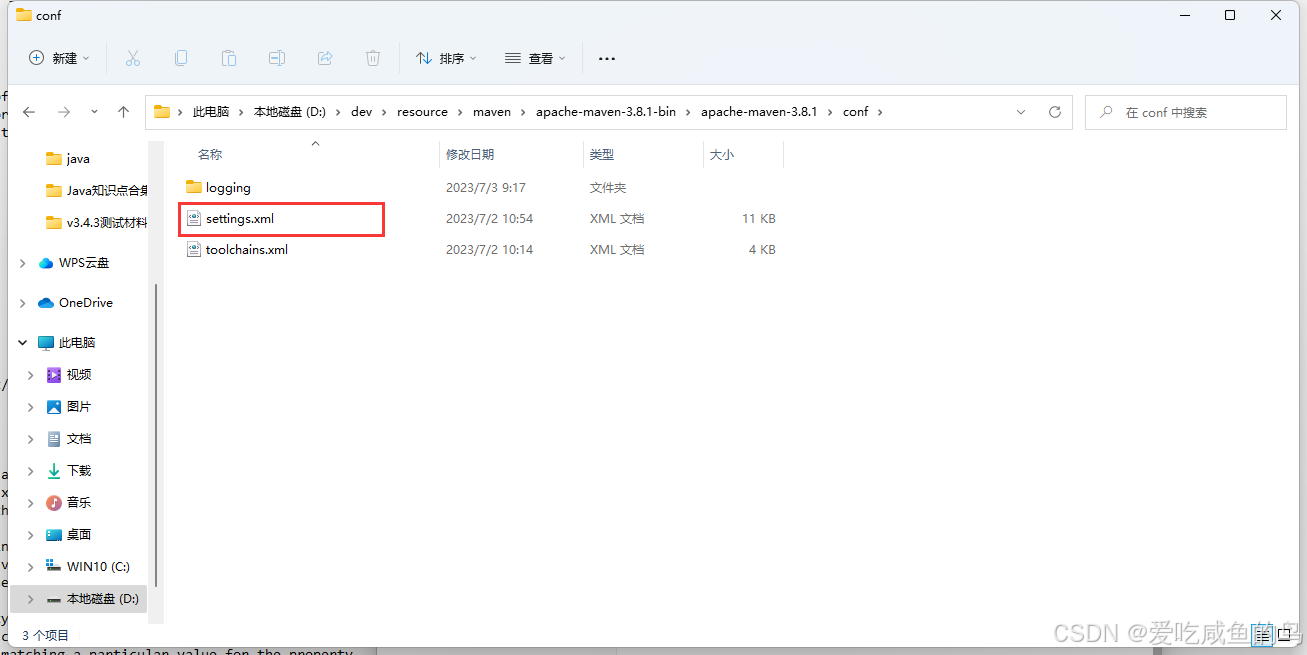Select 下载 in navigation pane
The height and width of the screenshot is (655, 1307).
(79, 471)
